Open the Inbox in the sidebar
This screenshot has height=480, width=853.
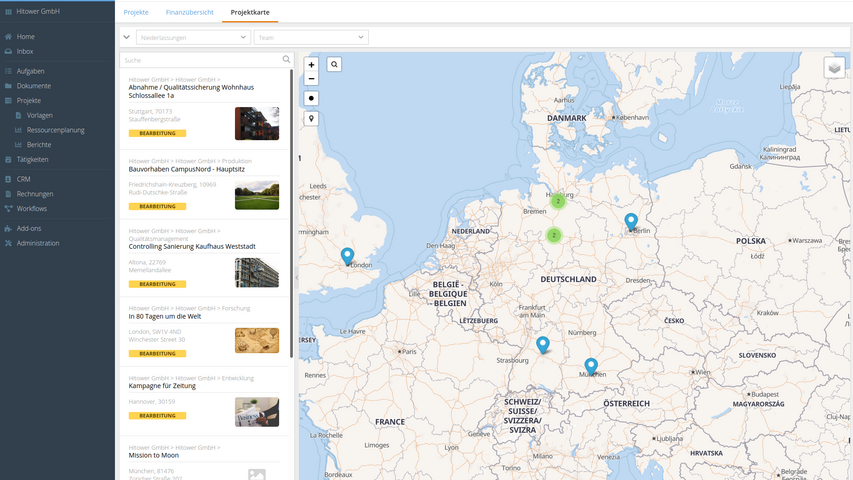click(x=25, y=51)
